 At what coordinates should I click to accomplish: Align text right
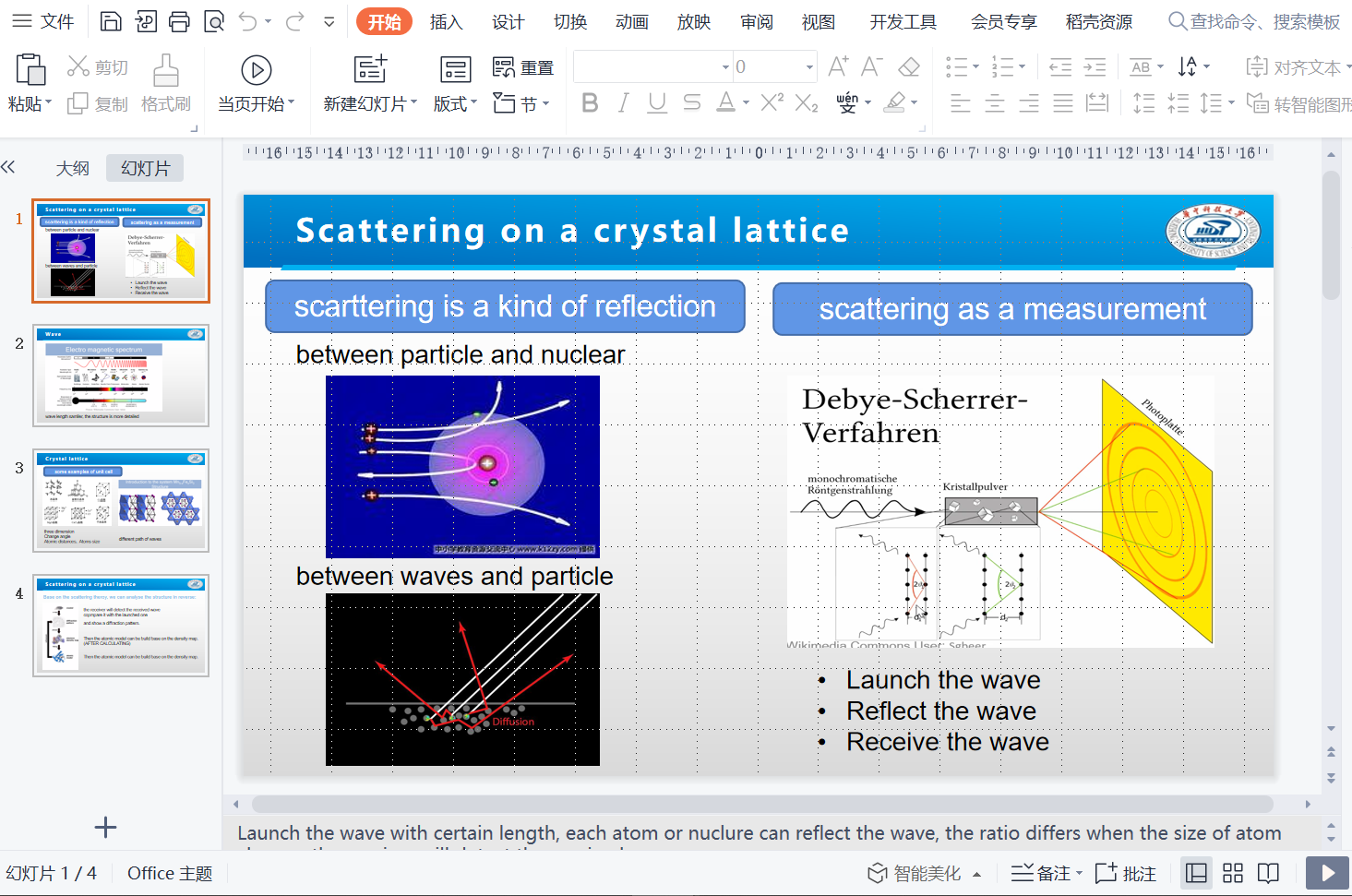1029,103
